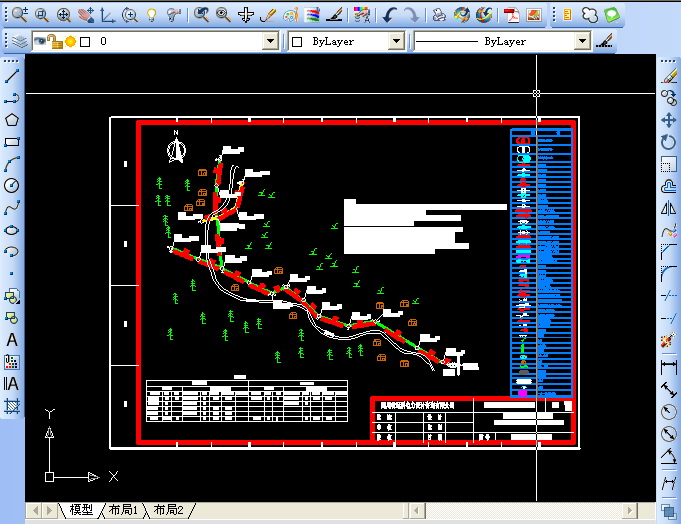The width and height of the screenshot is (681, 524).
Task: Toggle freeze sun icon for layer 0
Action: 70,42
